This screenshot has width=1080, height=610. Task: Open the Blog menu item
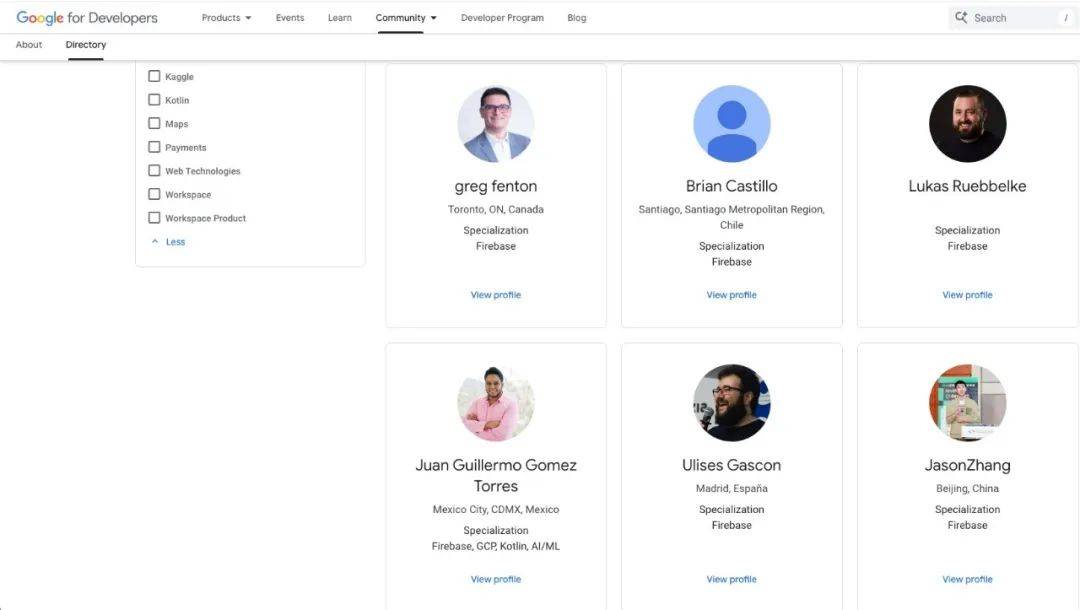(577, 17)
